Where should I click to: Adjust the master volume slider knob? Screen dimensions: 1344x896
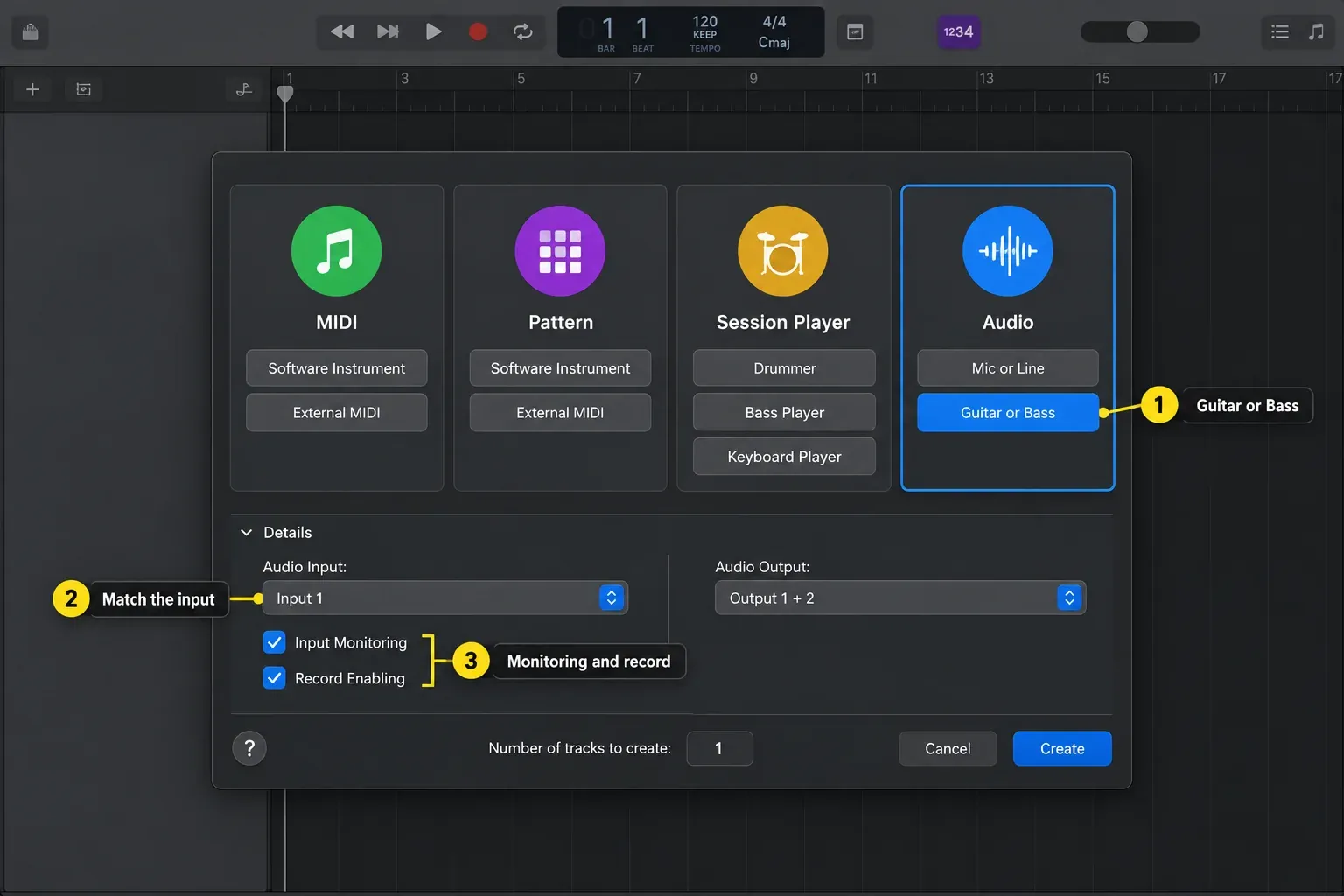pos(1137,31)
